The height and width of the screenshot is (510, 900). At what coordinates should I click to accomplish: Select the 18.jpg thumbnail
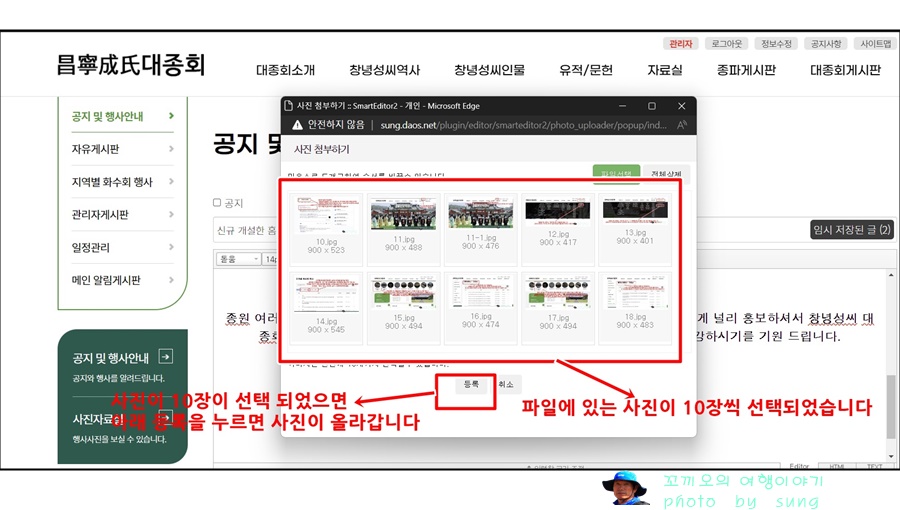tap(635, 309)
